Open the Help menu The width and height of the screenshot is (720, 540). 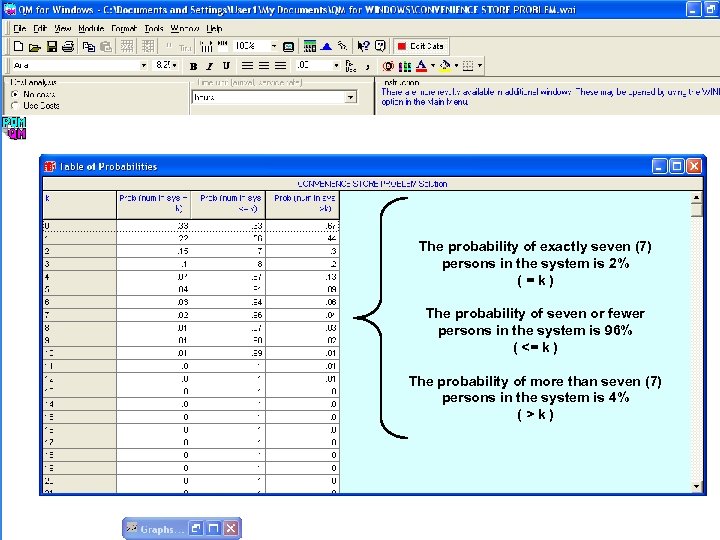(214, 28)
